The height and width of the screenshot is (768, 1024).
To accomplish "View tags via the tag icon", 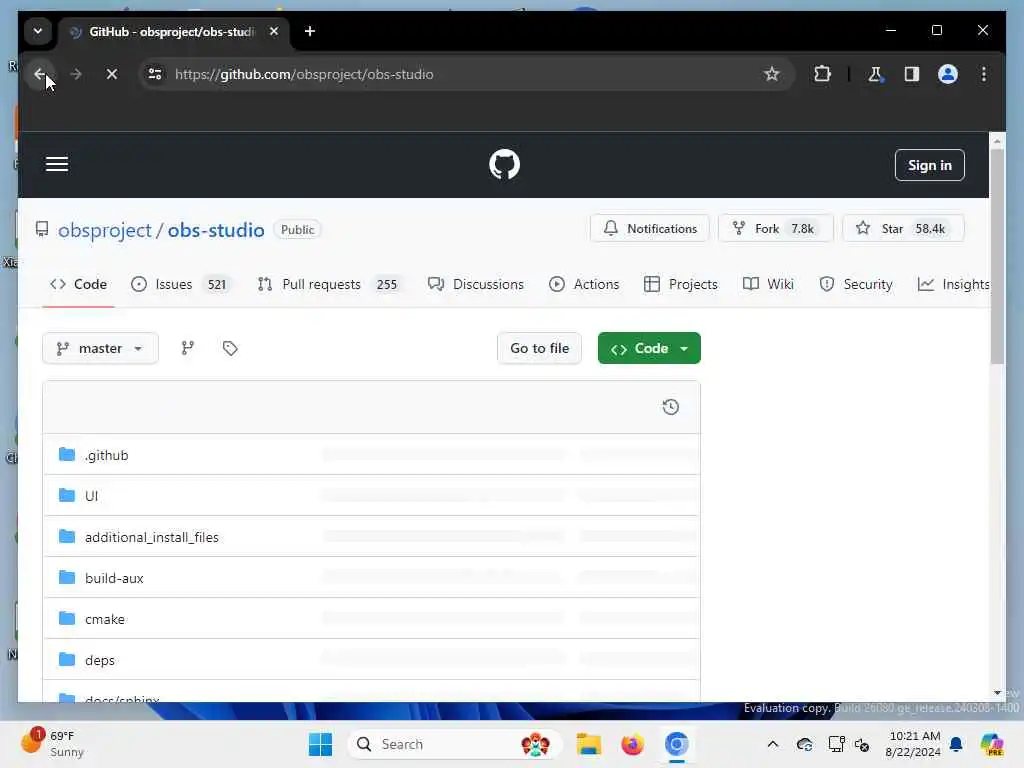I will [230, 348].
